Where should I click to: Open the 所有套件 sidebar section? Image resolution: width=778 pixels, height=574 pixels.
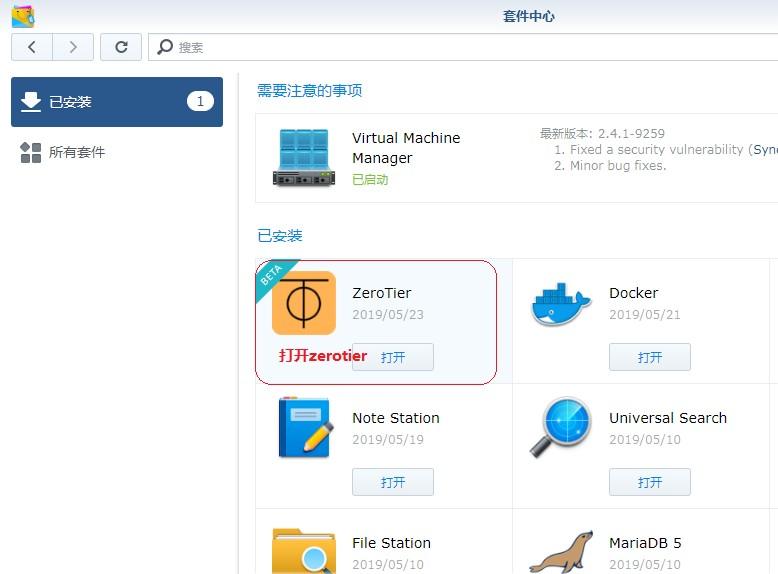click(x=117, y=152)
